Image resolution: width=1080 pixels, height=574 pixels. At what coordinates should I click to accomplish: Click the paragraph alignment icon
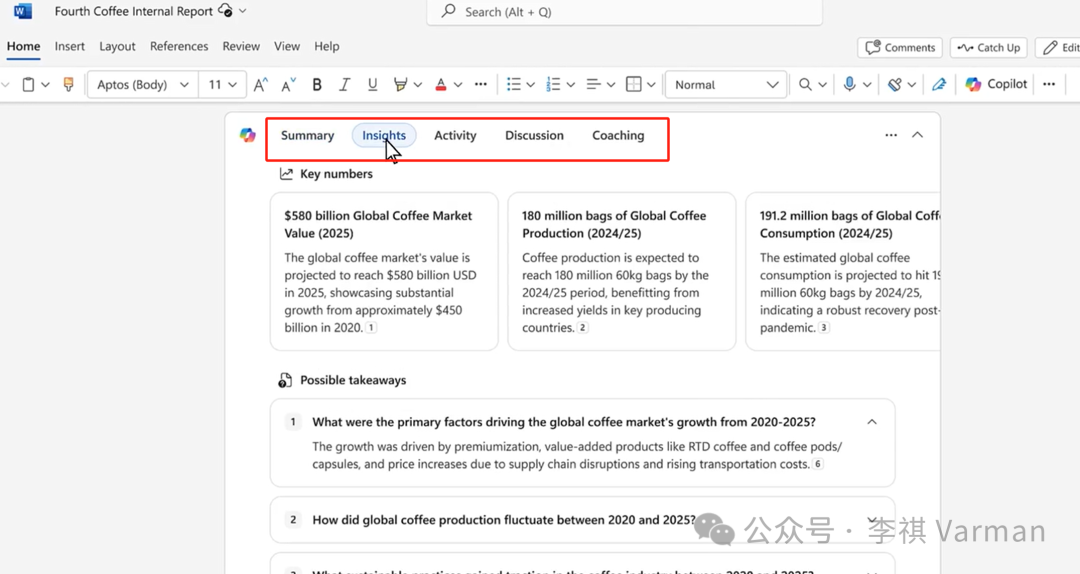click(593, 85)
